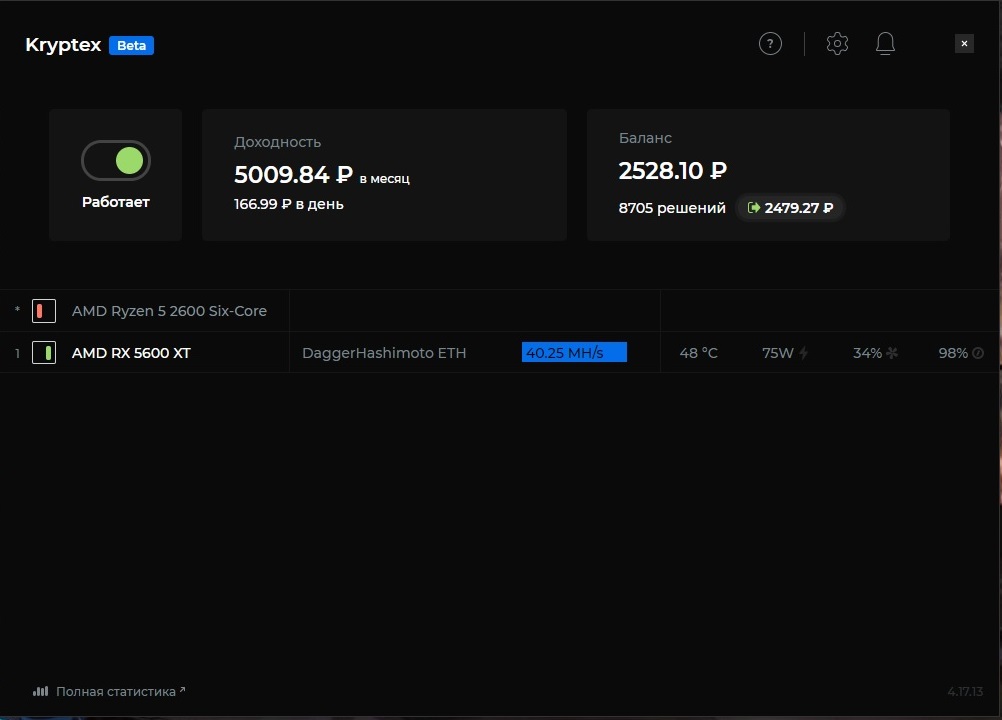The height and width of the screenshot is (720, 1002).
Task: Select the AMD RX 5600 XT name
Action: click(131, 353)
